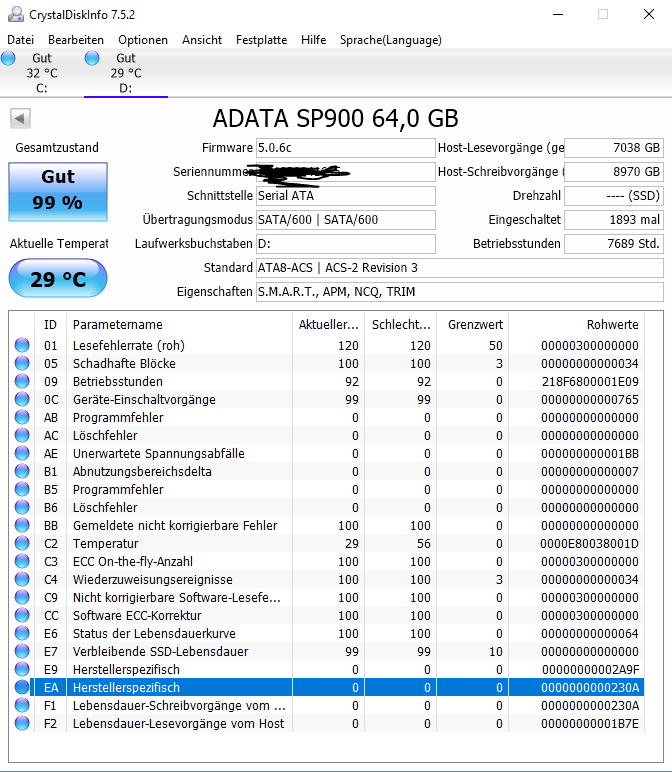Image resolution: width=672 pixels, height=772 pixels.
Task: Click the status orb for drive C:
Action: (8, 58)
